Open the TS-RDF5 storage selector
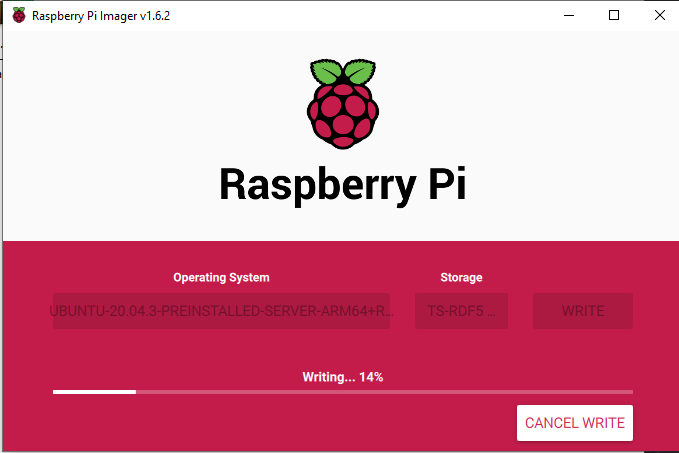This screenshot has height=453, width=679. (x=461, y=311)
